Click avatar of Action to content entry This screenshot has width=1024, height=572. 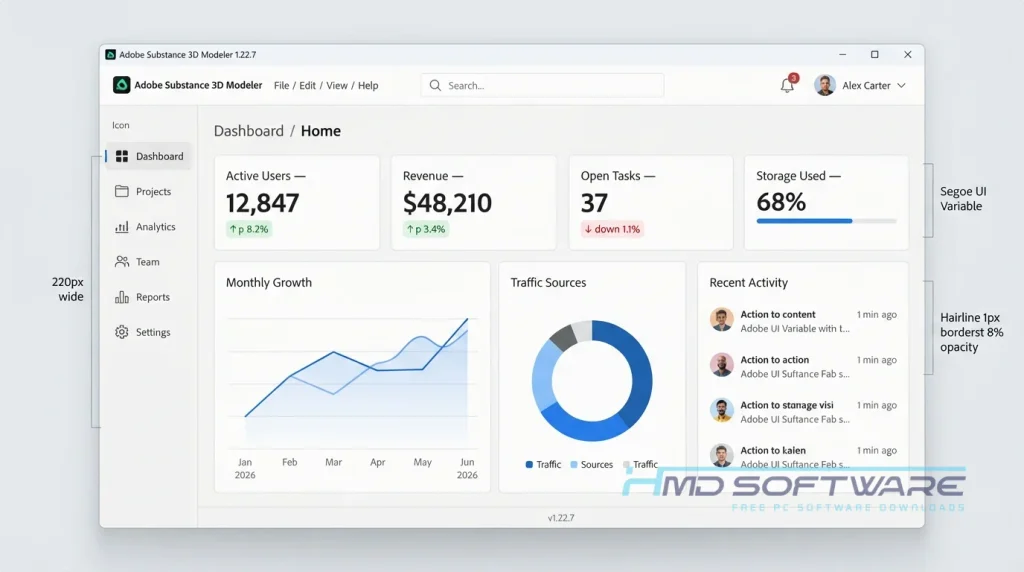[722, 320]
